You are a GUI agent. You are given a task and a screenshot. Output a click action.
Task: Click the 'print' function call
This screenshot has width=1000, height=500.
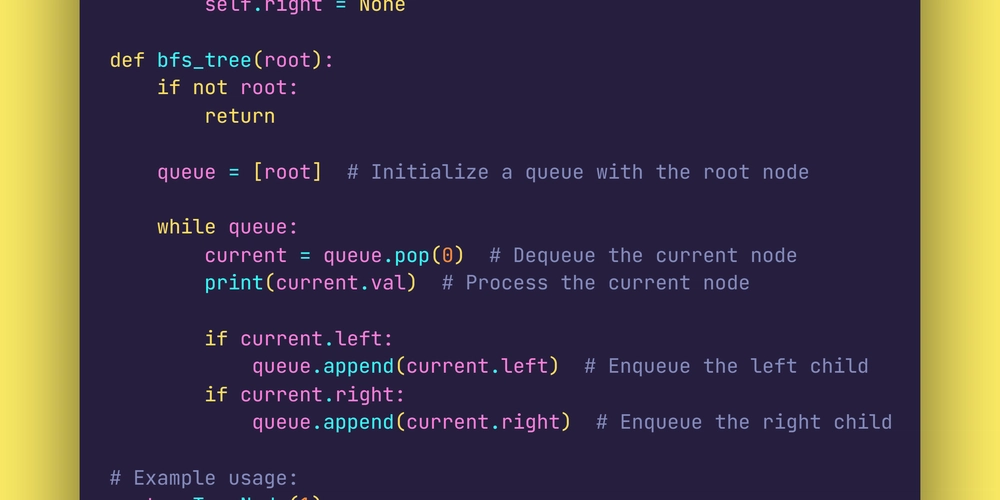pyautogui.click(x=234, y=283)
